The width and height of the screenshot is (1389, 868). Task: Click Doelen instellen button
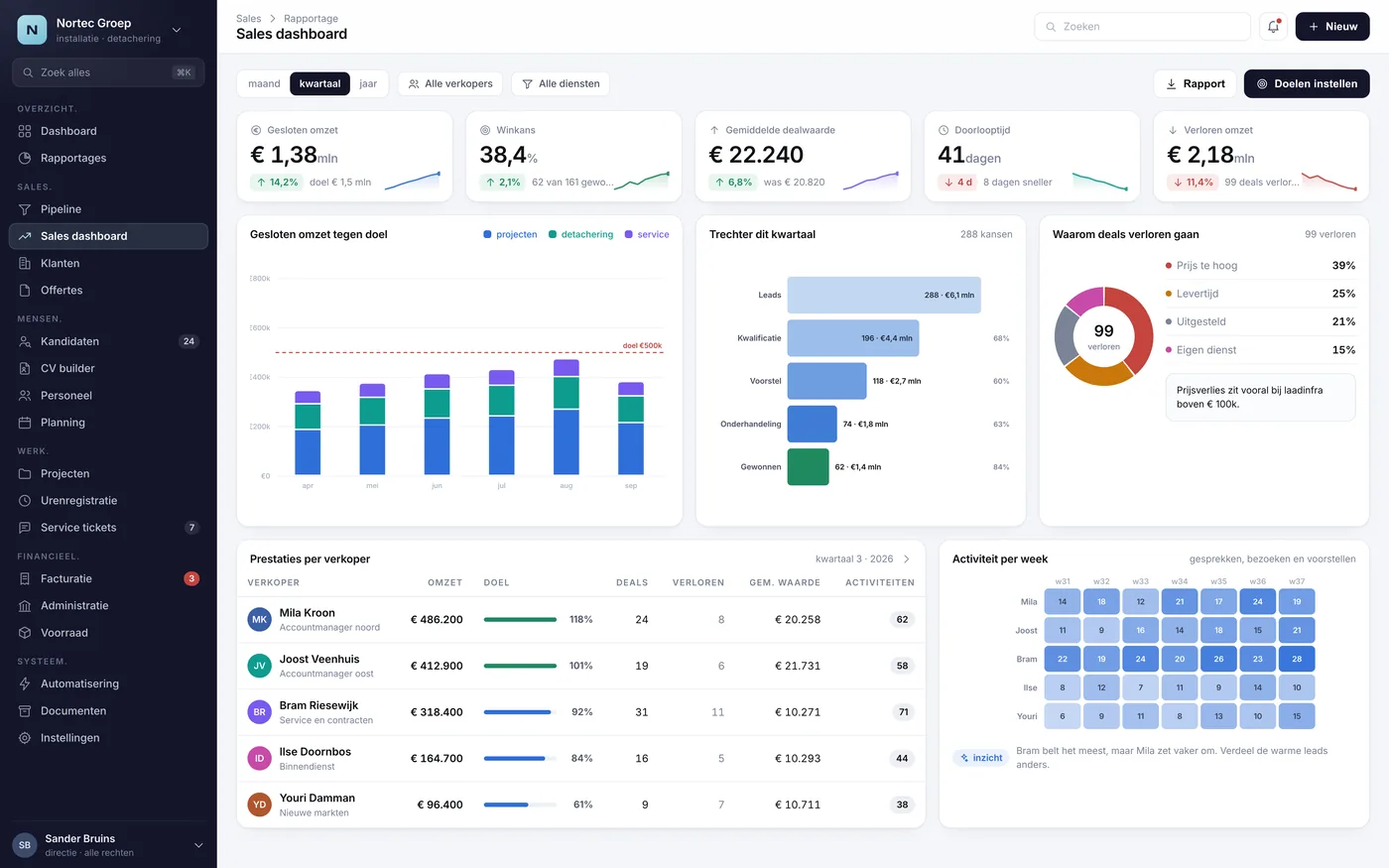pyautogui.click(x=1307, y=84)
